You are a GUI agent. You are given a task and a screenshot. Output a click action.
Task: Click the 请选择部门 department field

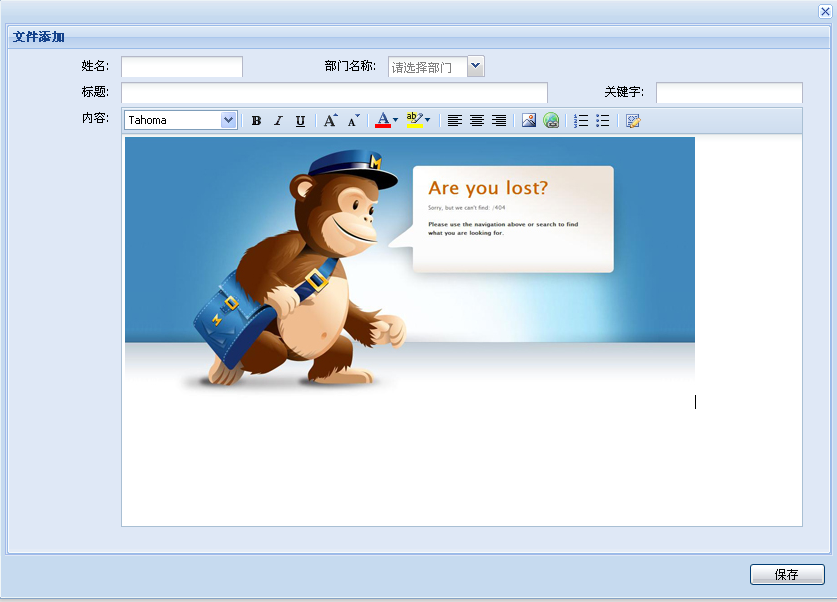tap(428, 67)
